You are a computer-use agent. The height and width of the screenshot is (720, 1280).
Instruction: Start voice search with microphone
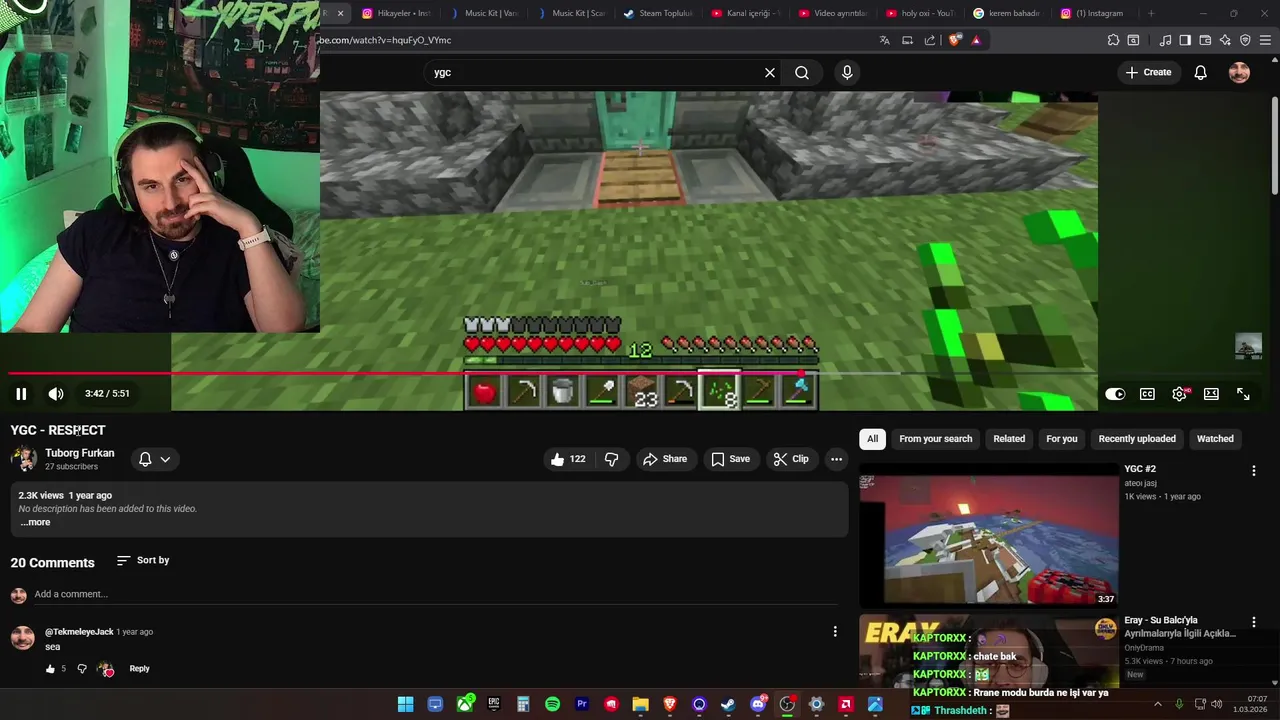coord(847,72)
